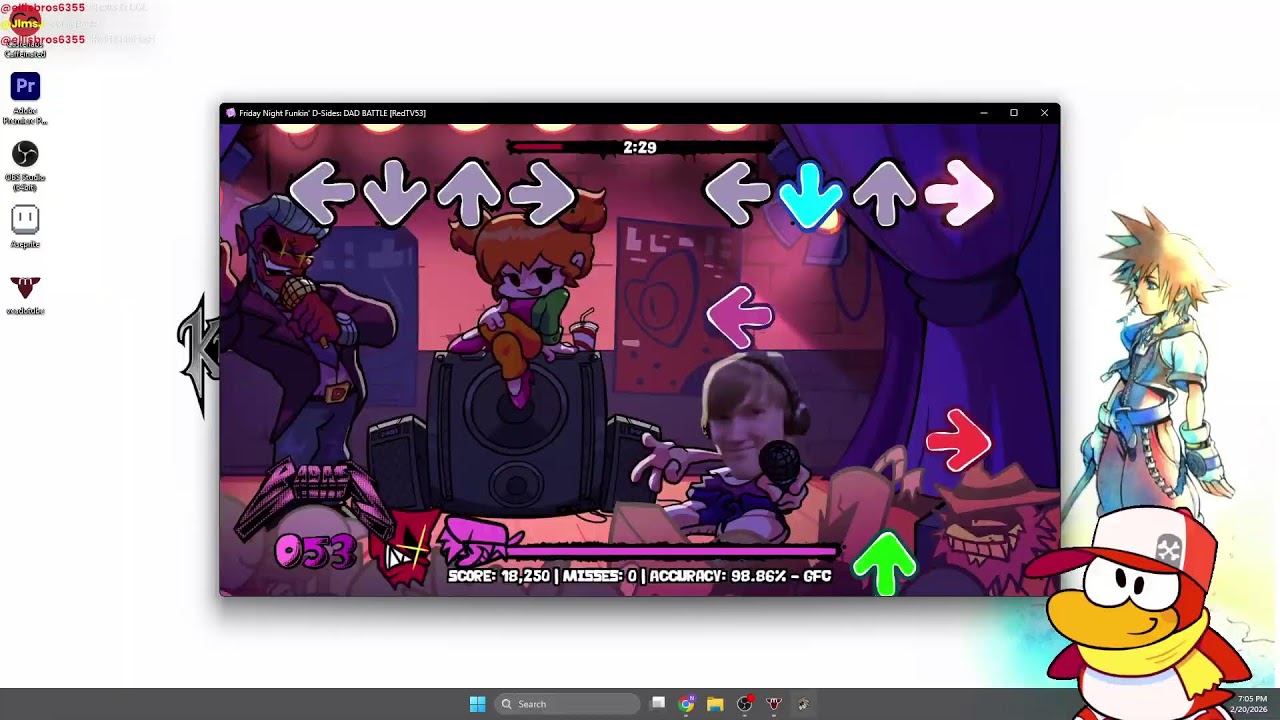Screen dimensions: 1280x720
Task: Open Adobe Premiere Pro desktop shortcut
Action: [25, 98]
